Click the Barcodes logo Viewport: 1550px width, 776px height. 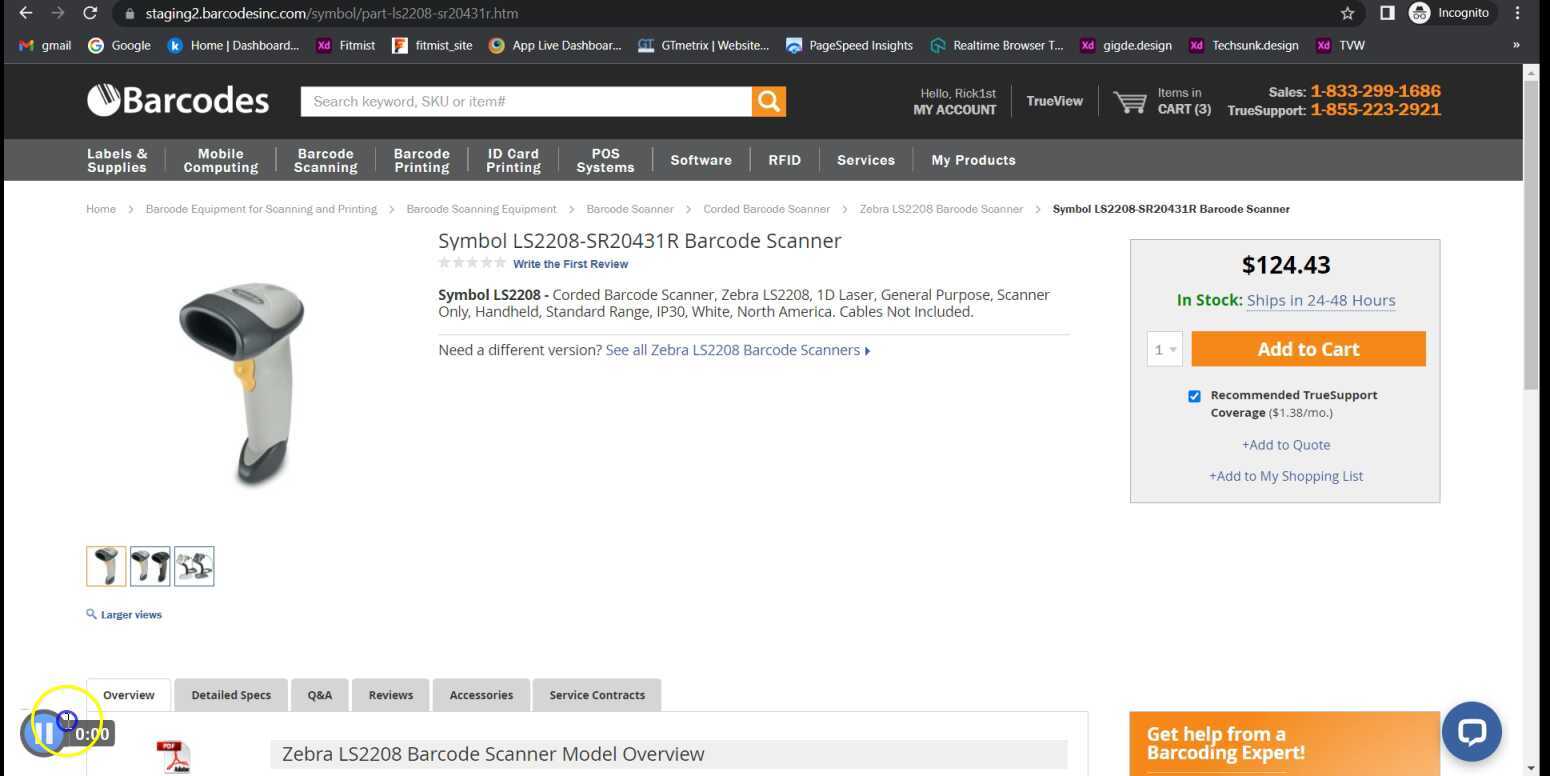click(178, 101)
